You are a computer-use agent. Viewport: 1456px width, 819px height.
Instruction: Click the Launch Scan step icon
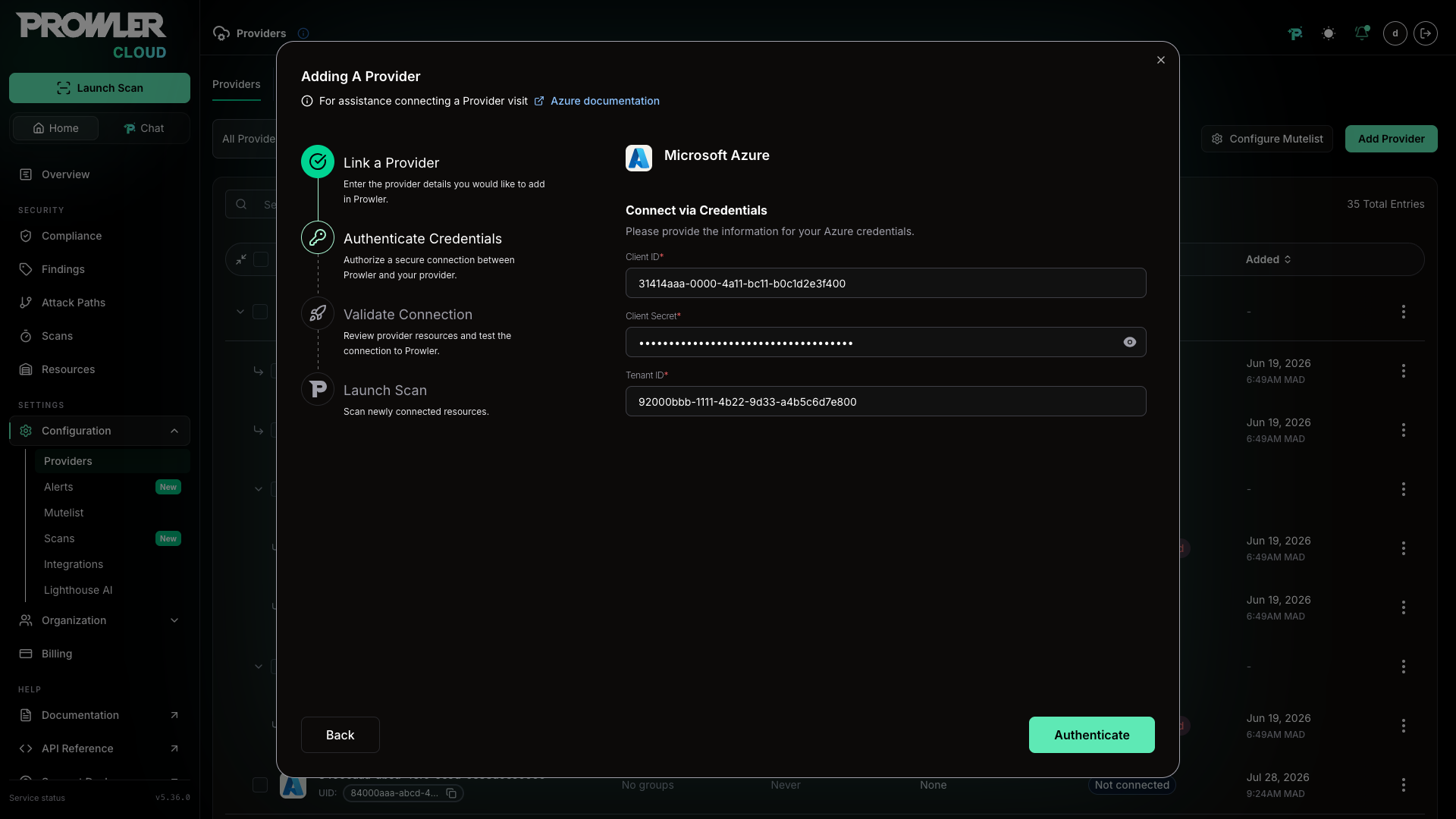pyautogui.click(x=318, y=389)
